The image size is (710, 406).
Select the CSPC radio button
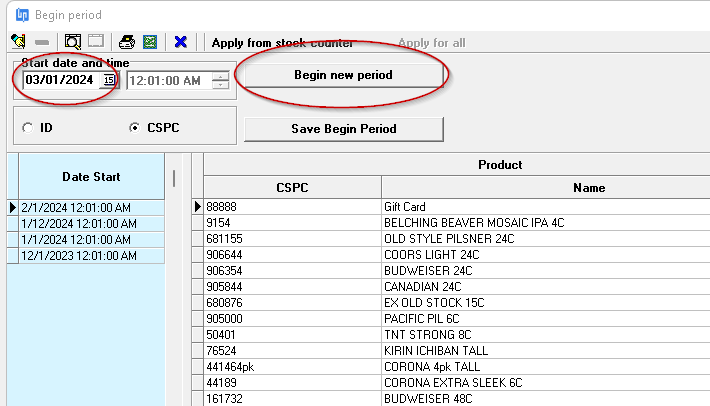135,128
